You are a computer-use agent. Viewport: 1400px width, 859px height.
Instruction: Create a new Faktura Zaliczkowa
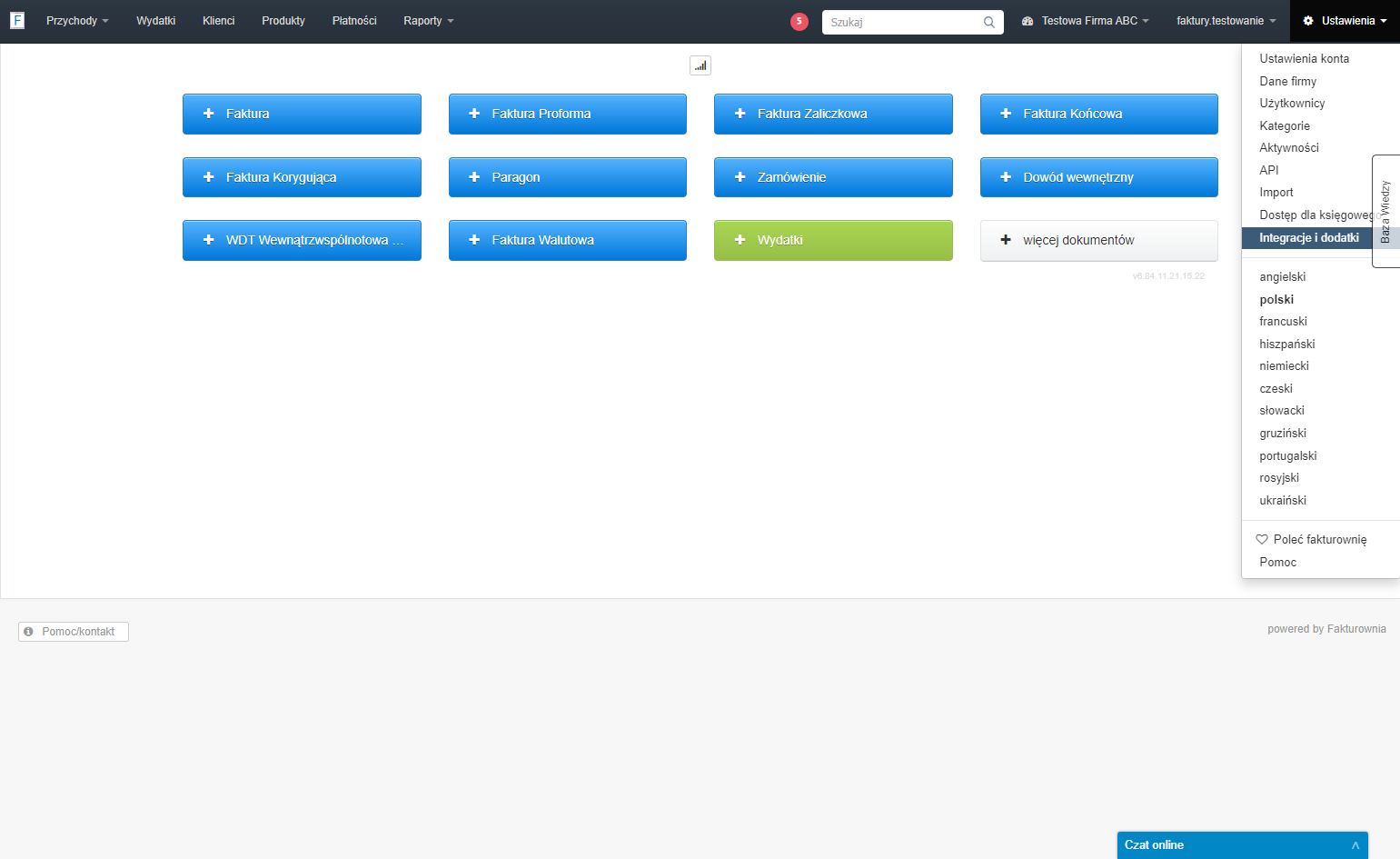[x=833, y=114]
